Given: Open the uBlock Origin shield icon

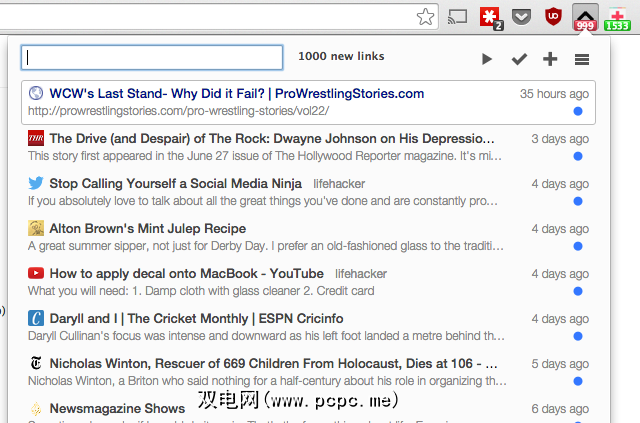Looking at the screenshot, I should coord(553,17).
